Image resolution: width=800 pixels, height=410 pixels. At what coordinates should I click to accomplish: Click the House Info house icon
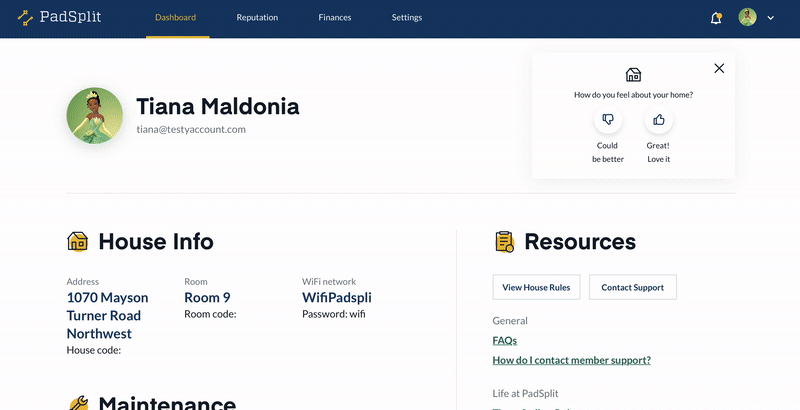pos(78,241)
